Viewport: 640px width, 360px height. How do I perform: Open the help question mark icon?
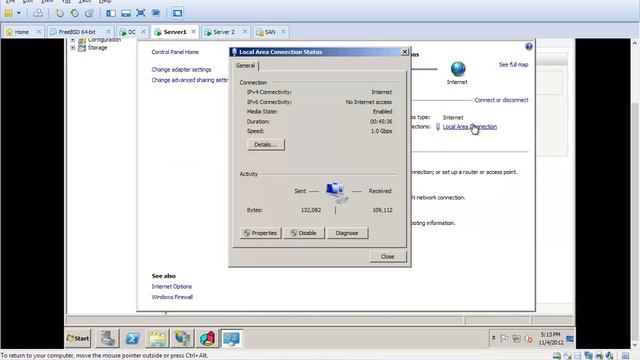(x=529, y=47)
